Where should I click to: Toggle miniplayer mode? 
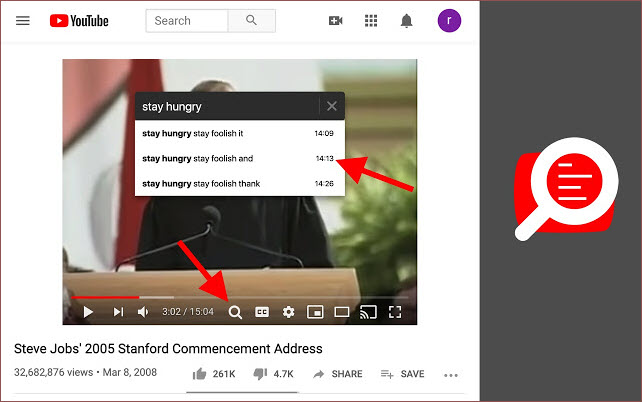315,312
